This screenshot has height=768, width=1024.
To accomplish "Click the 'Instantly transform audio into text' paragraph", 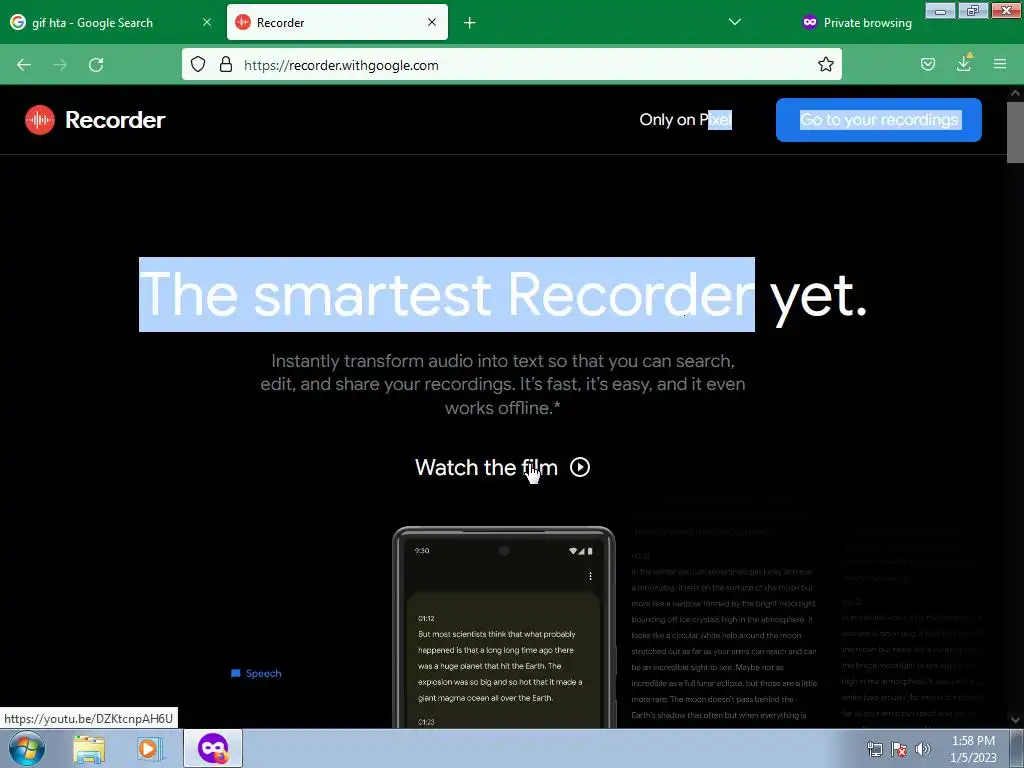I will tap(503, 385).
